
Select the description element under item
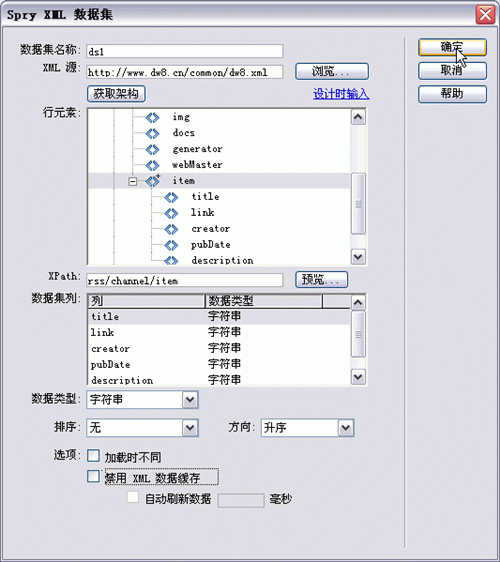coord(222,260)
